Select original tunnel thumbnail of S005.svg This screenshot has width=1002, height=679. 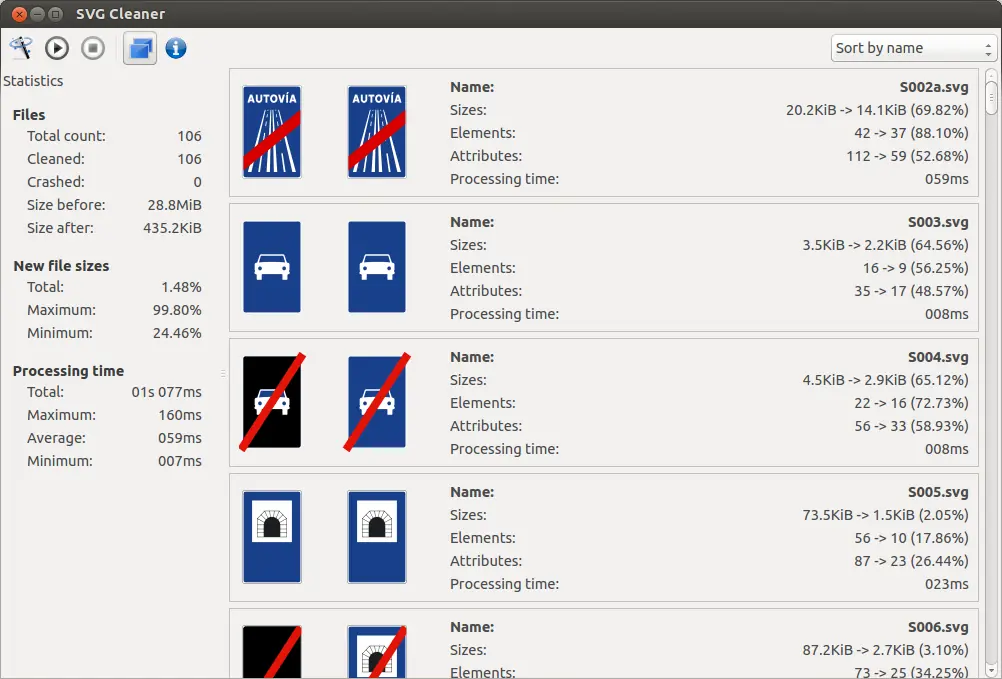click(272, 537)
